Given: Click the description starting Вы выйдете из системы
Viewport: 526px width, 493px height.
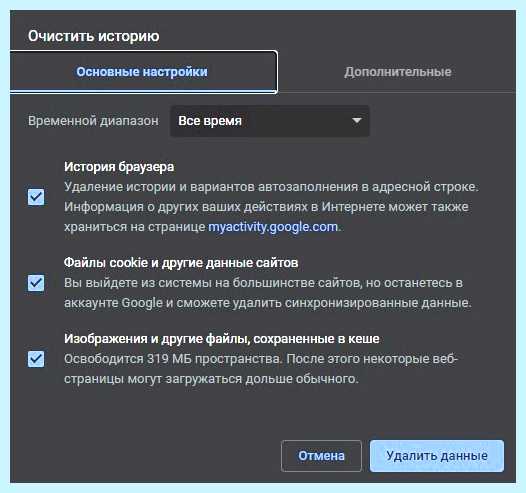Looking at the screenshot, I should click(268, 293).
